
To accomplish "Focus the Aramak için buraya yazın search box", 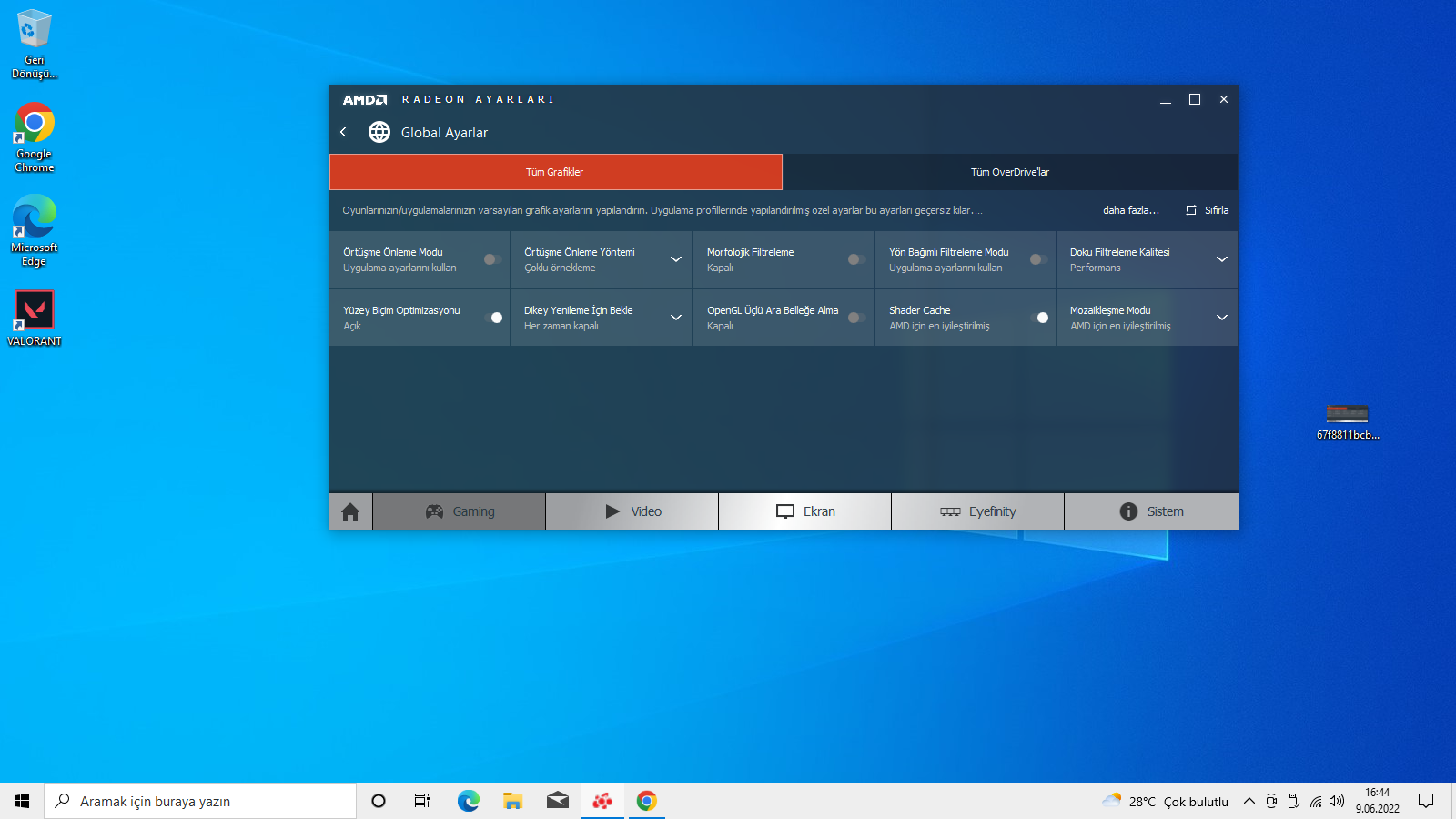I will (200, 801).
